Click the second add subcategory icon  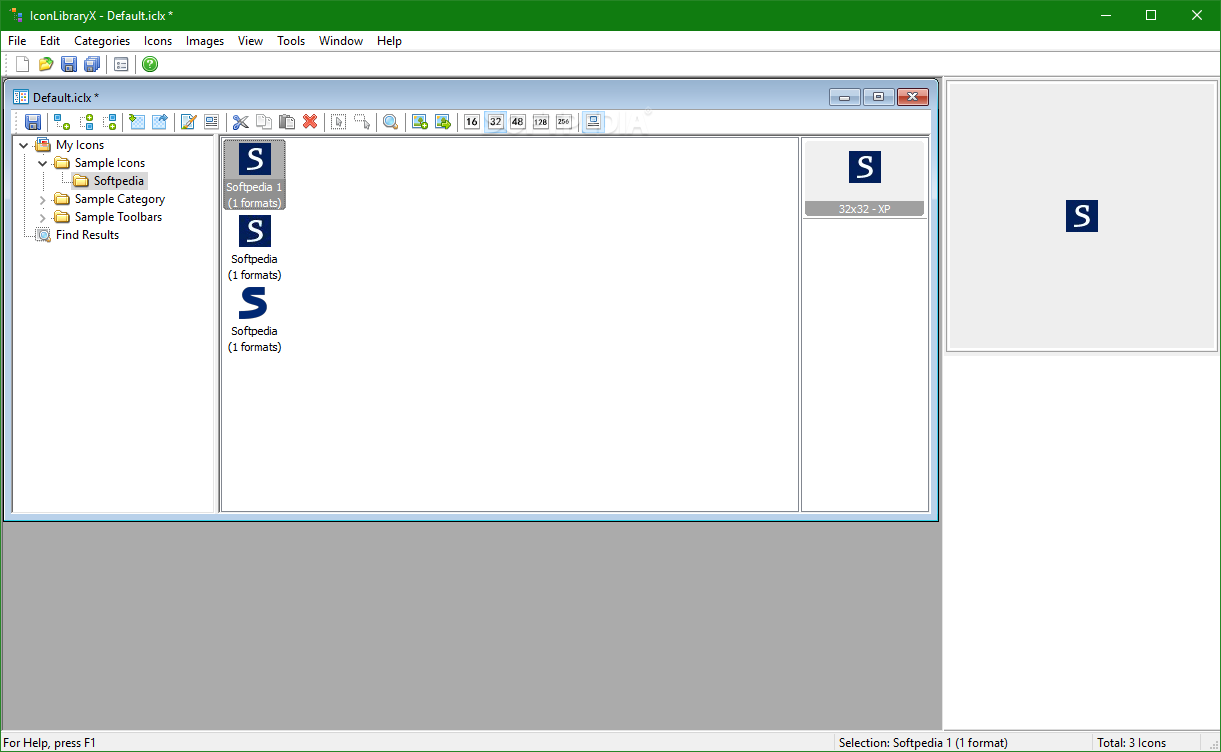coord(86,122)
